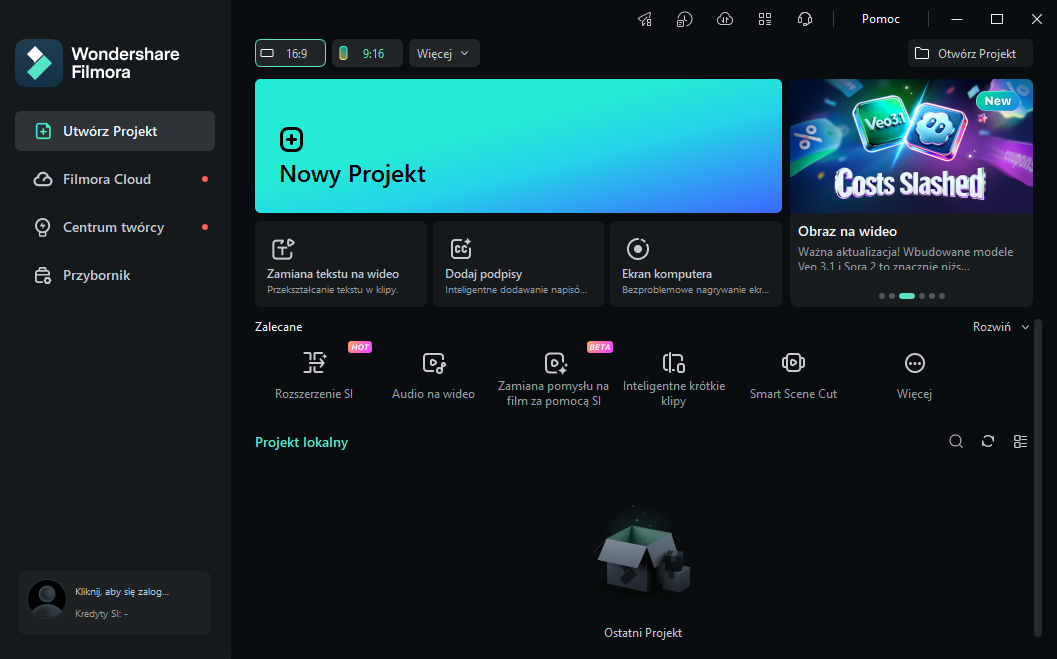
Task: Click the Więcej three-dots icon under Zalecane
Action: (914, 363)
